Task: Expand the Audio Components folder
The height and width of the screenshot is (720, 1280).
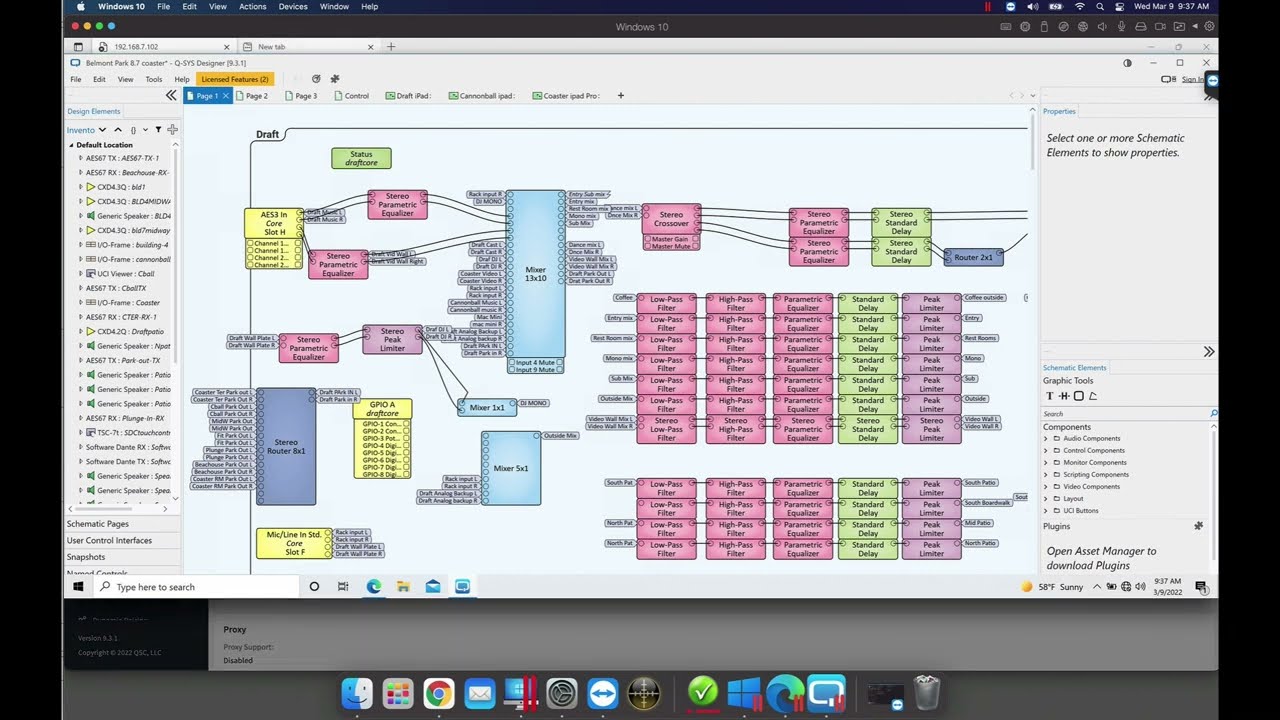Action: pos(1046,439)
